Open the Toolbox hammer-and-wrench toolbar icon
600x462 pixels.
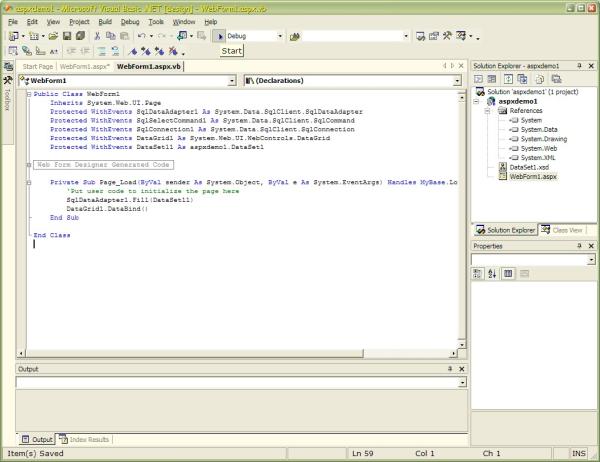coord(447,36)
